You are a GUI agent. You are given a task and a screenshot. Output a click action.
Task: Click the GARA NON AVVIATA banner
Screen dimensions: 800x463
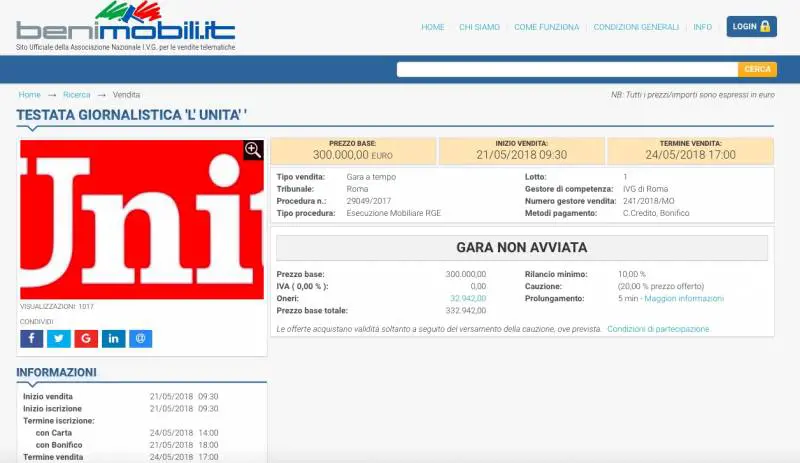pyautogui.click(x=522, y=248)
